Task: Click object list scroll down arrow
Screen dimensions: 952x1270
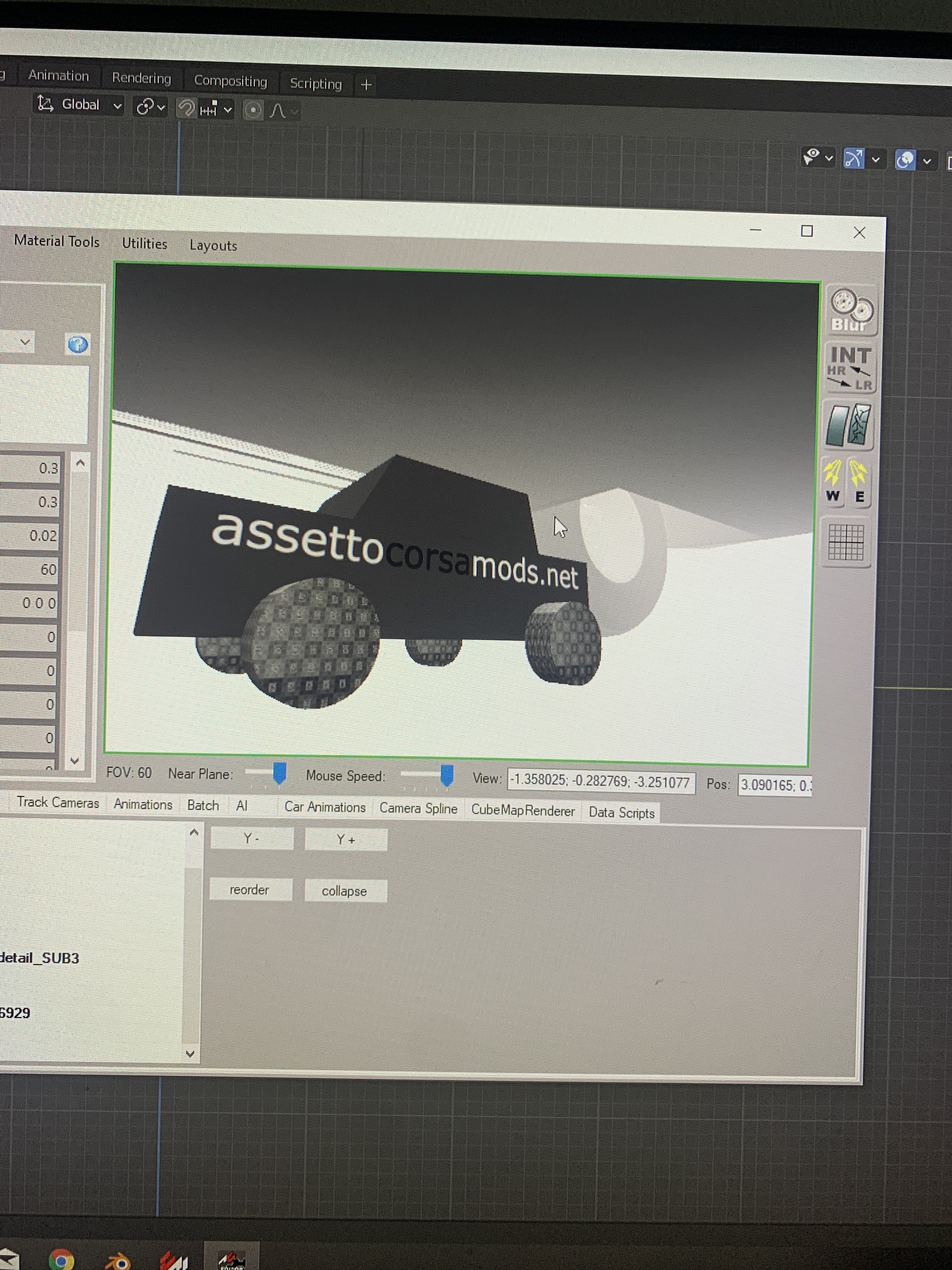Action: pos(190,1054)
